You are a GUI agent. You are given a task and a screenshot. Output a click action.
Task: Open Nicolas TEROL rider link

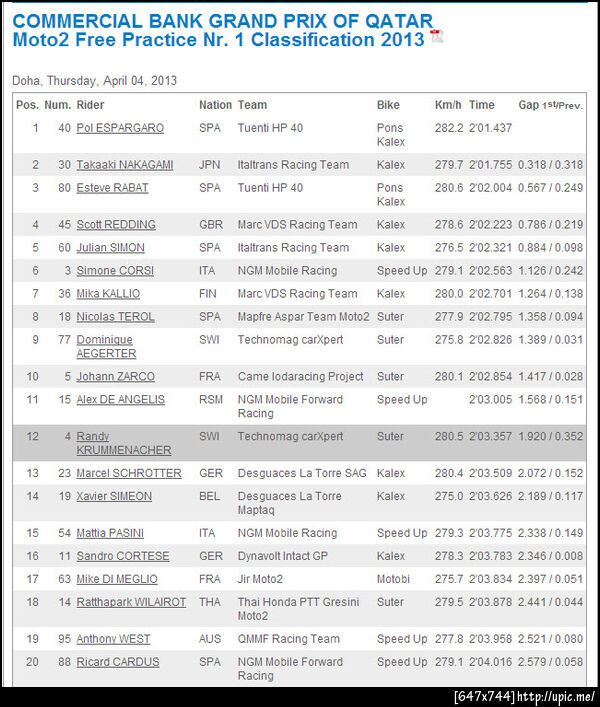[x=114, y=317]
